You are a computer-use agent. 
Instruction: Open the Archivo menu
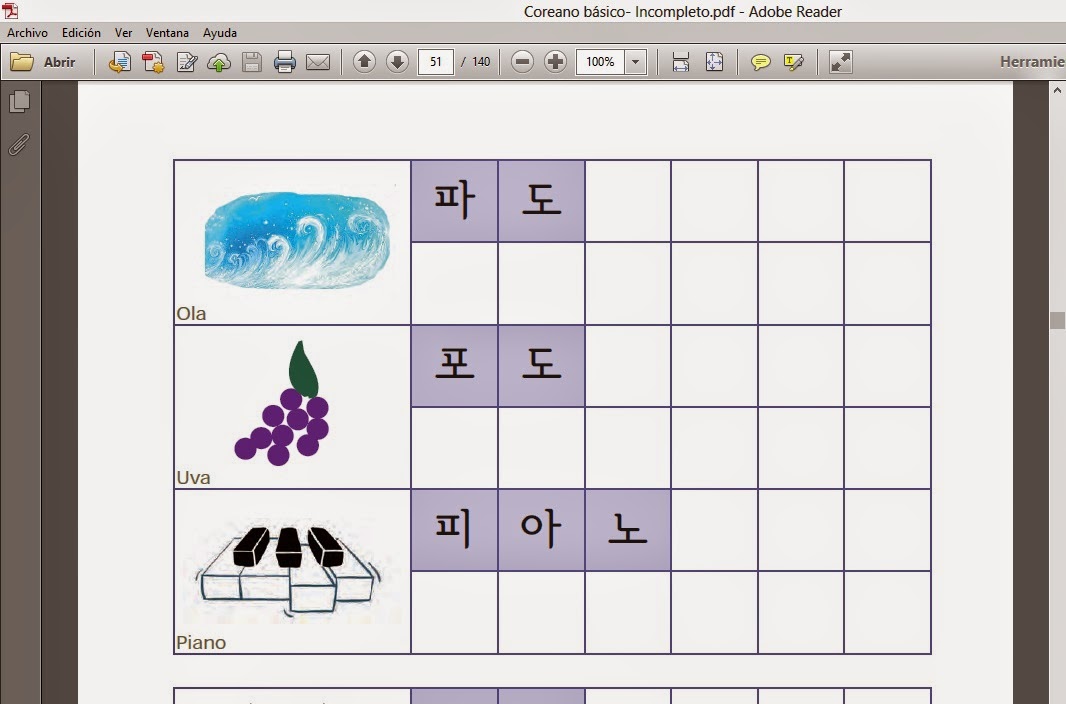26,32
